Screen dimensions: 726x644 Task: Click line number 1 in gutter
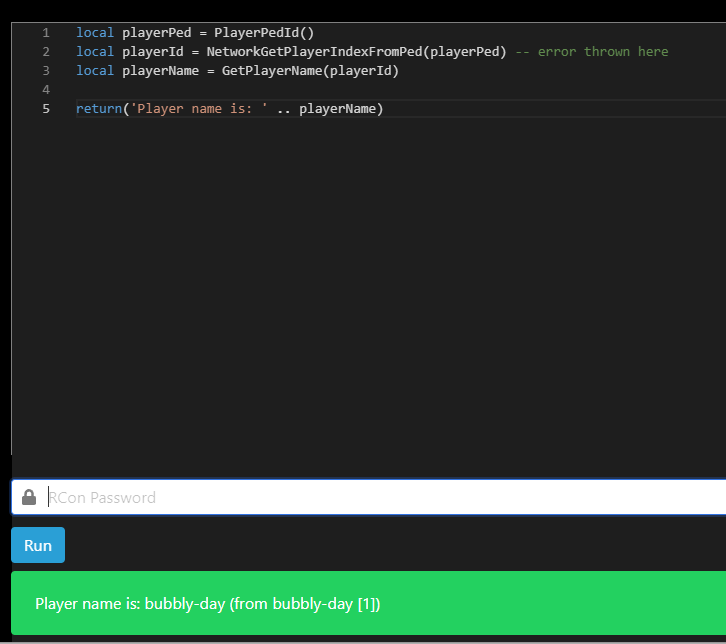click(46, 33)
